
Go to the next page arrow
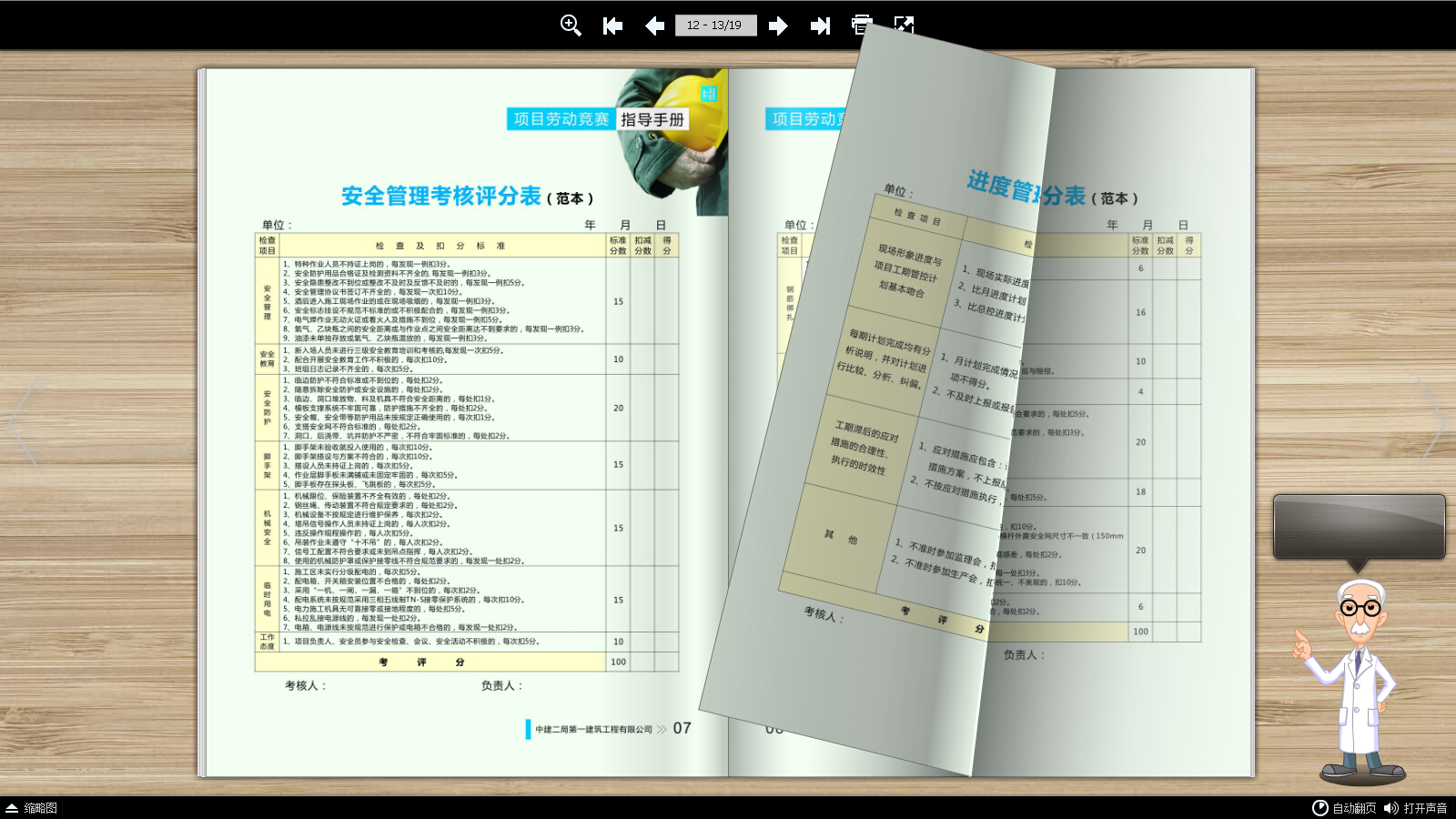(x=778, y=25)
